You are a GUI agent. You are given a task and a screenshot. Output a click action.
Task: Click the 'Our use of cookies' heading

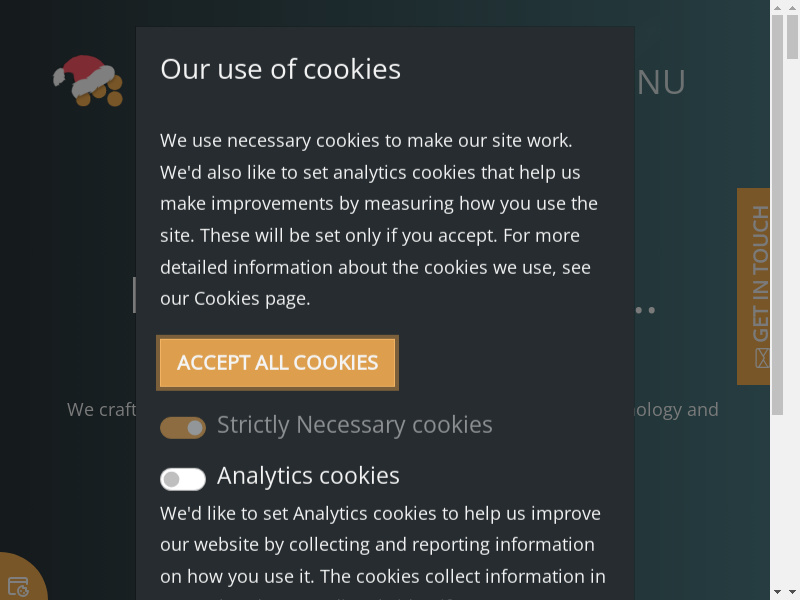pos(280,69)
